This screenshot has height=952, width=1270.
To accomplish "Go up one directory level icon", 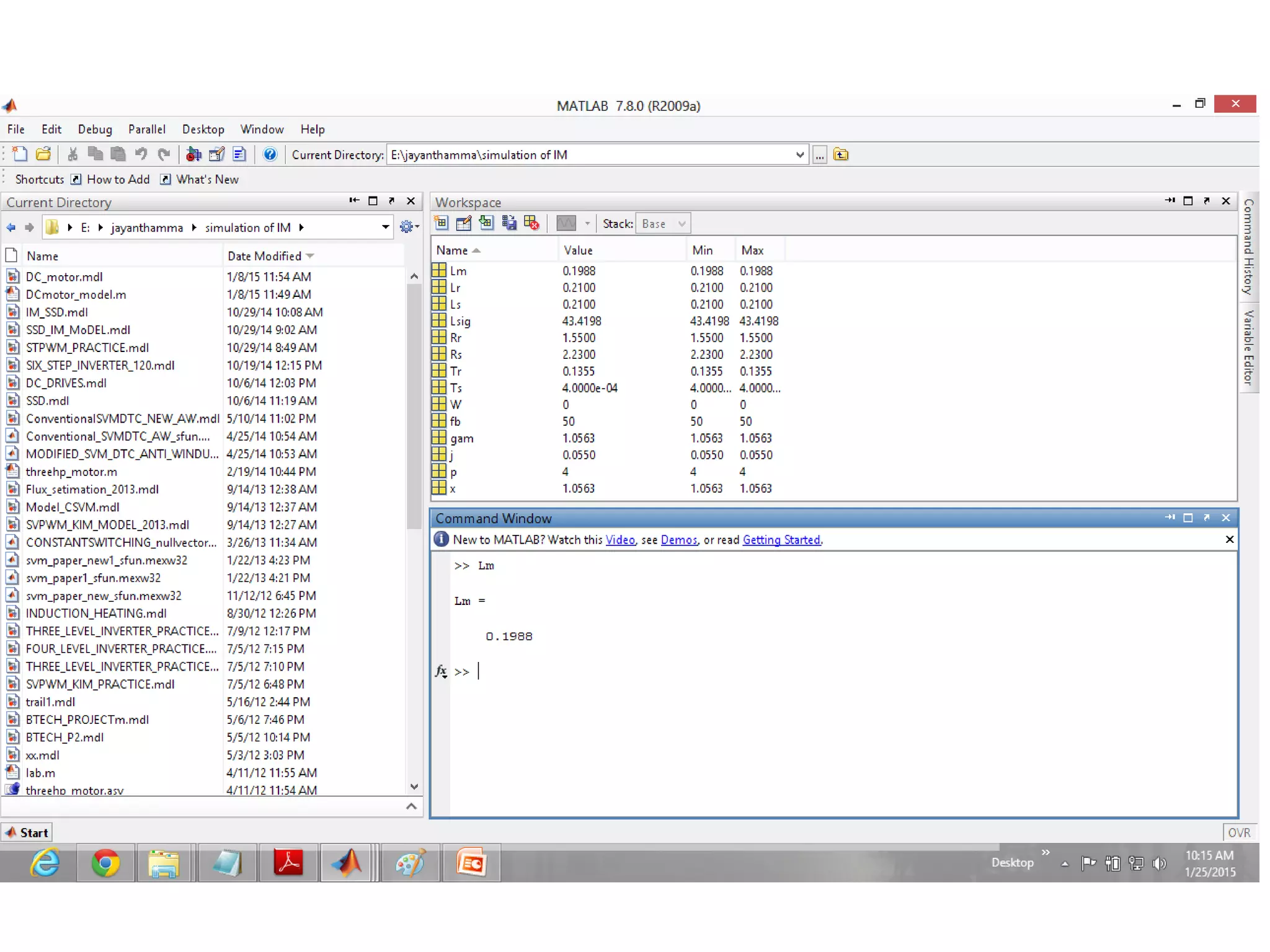I will 841,154.
